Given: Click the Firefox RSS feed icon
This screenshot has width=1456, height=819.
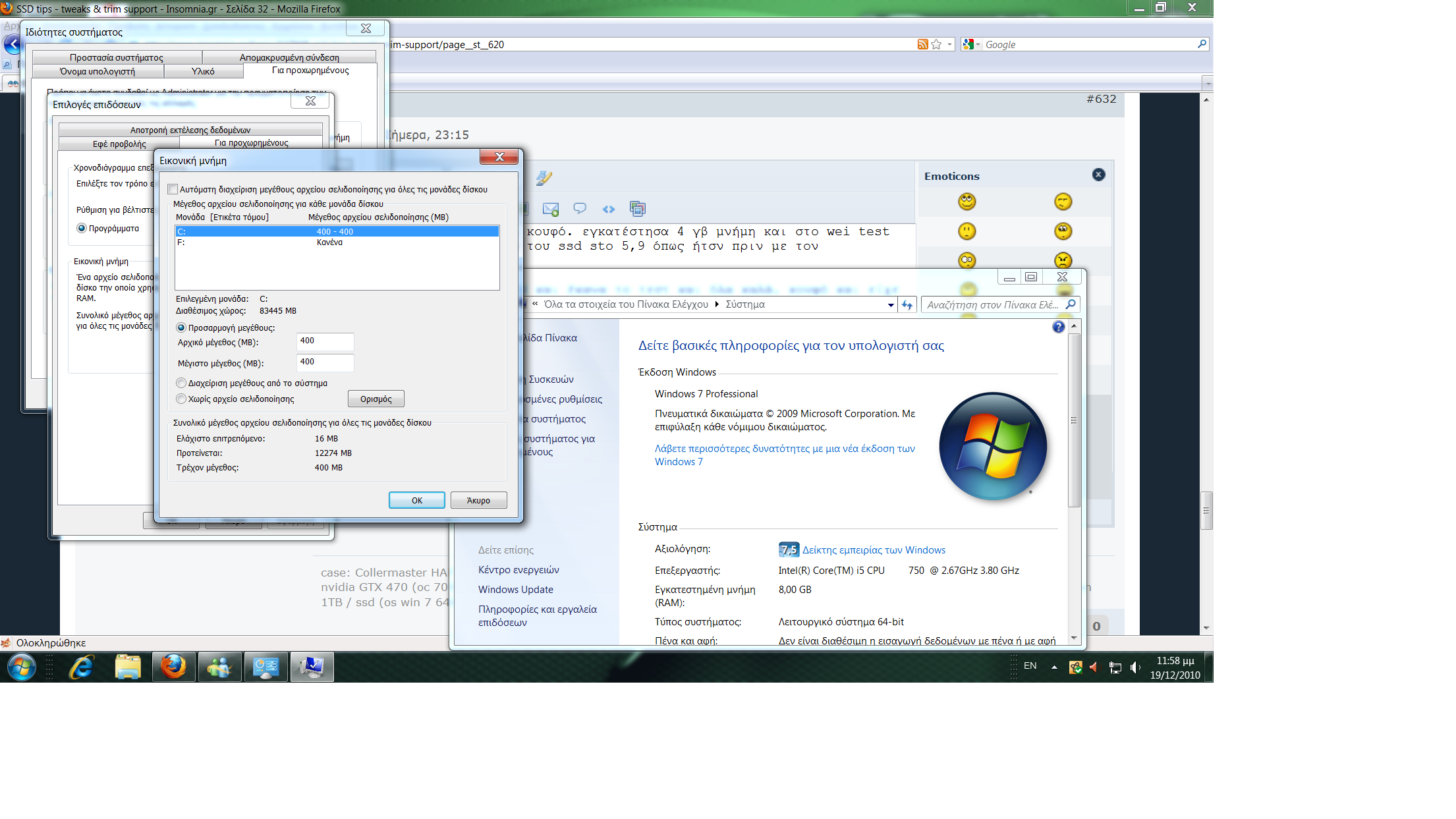Looking at the screenshot, I should pyautogui.click(x=922, y=44).
